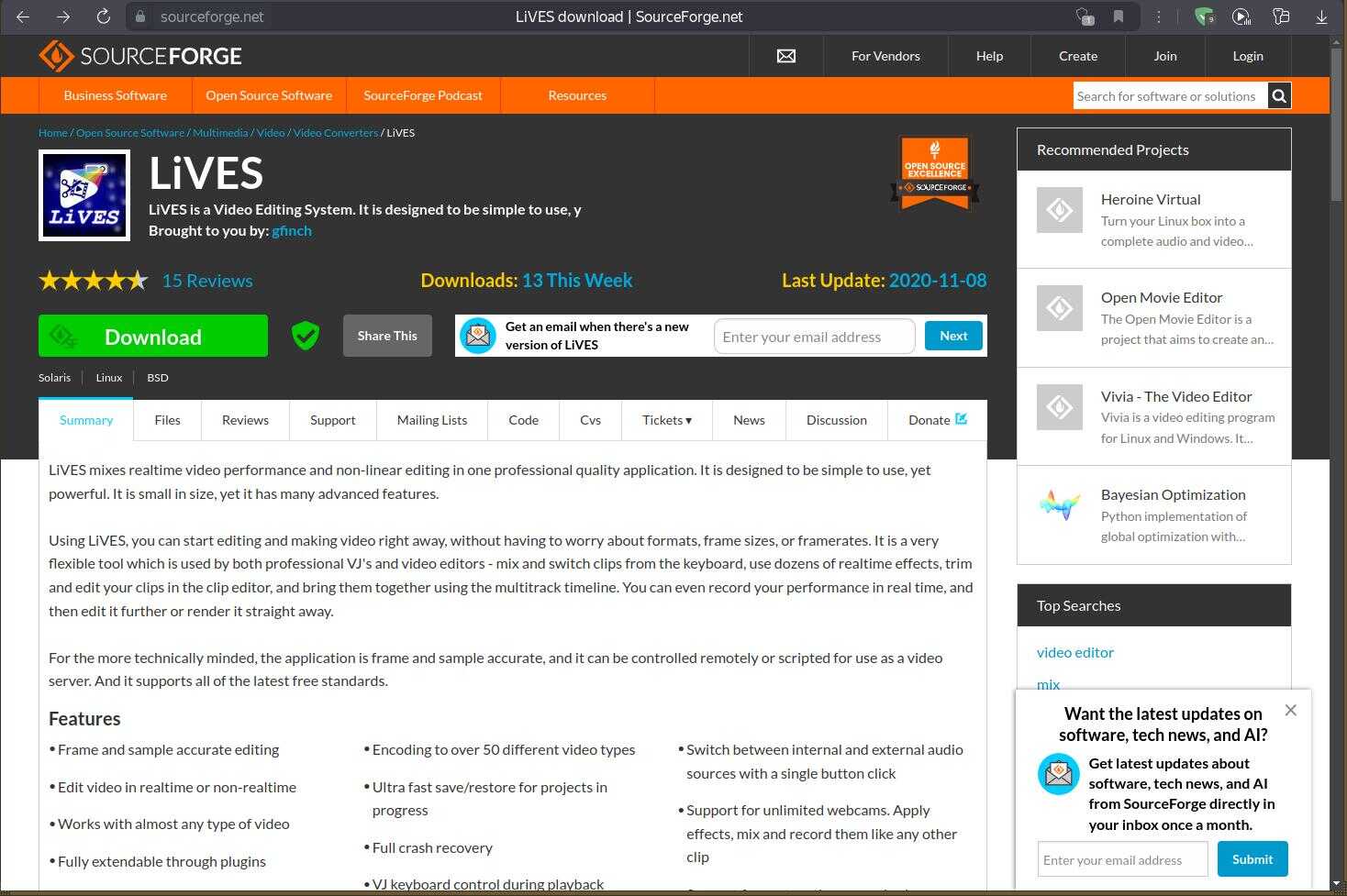Click Open Movie Editor project icon
This screenshot has height=896, width=1347.
1060,308
